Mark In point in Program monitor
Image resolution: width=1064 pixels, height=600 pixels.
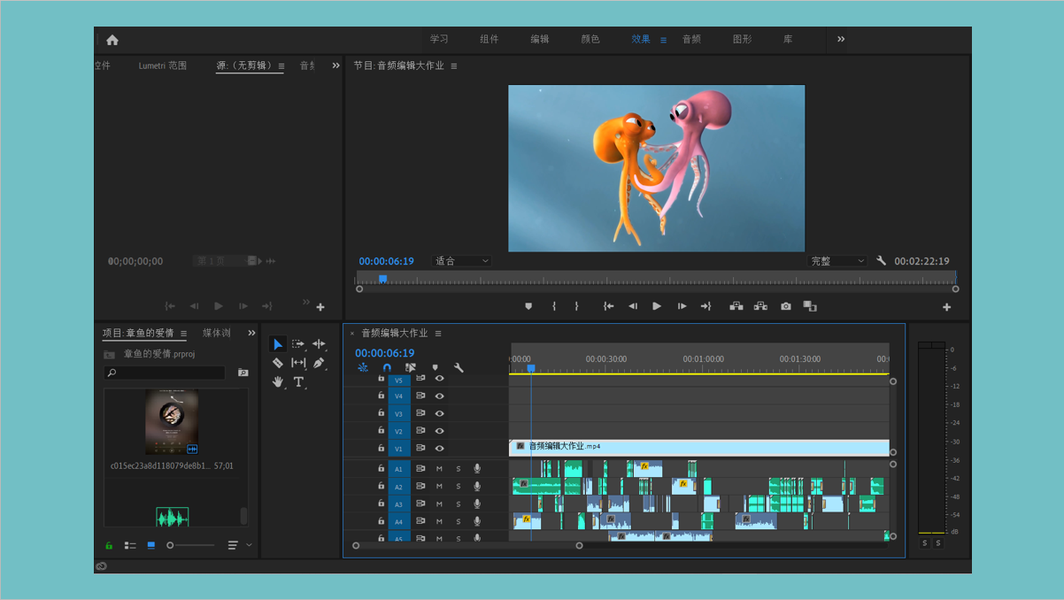pos(554,307)
